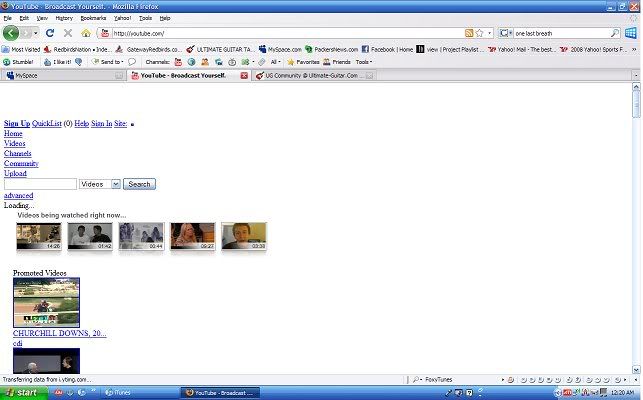Reload the current YouTube page
The height and width of the screenshot is (400, 643).
click(50, 33)
